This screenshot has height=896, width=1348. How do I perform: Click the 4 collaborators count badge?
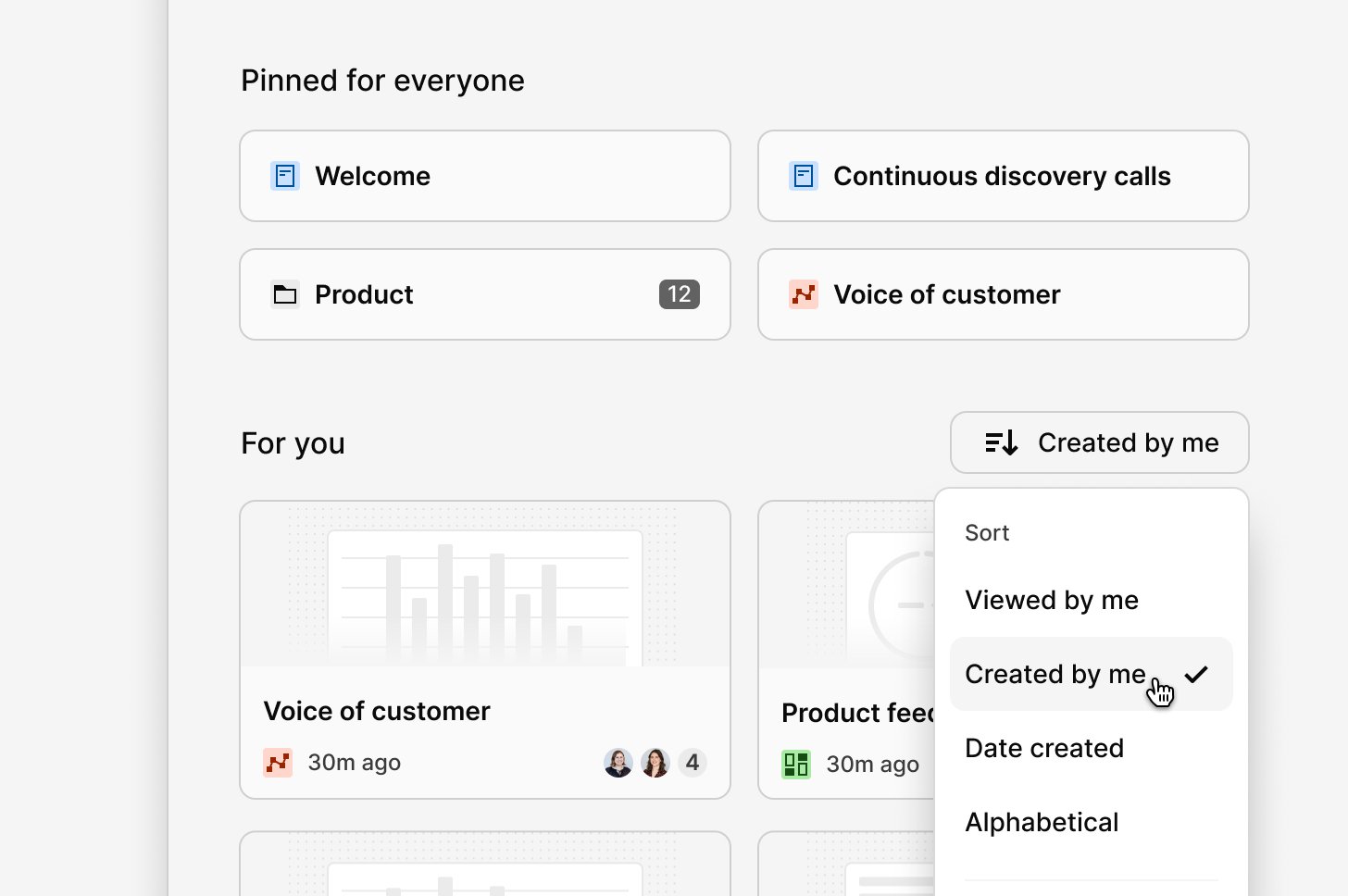693,763
